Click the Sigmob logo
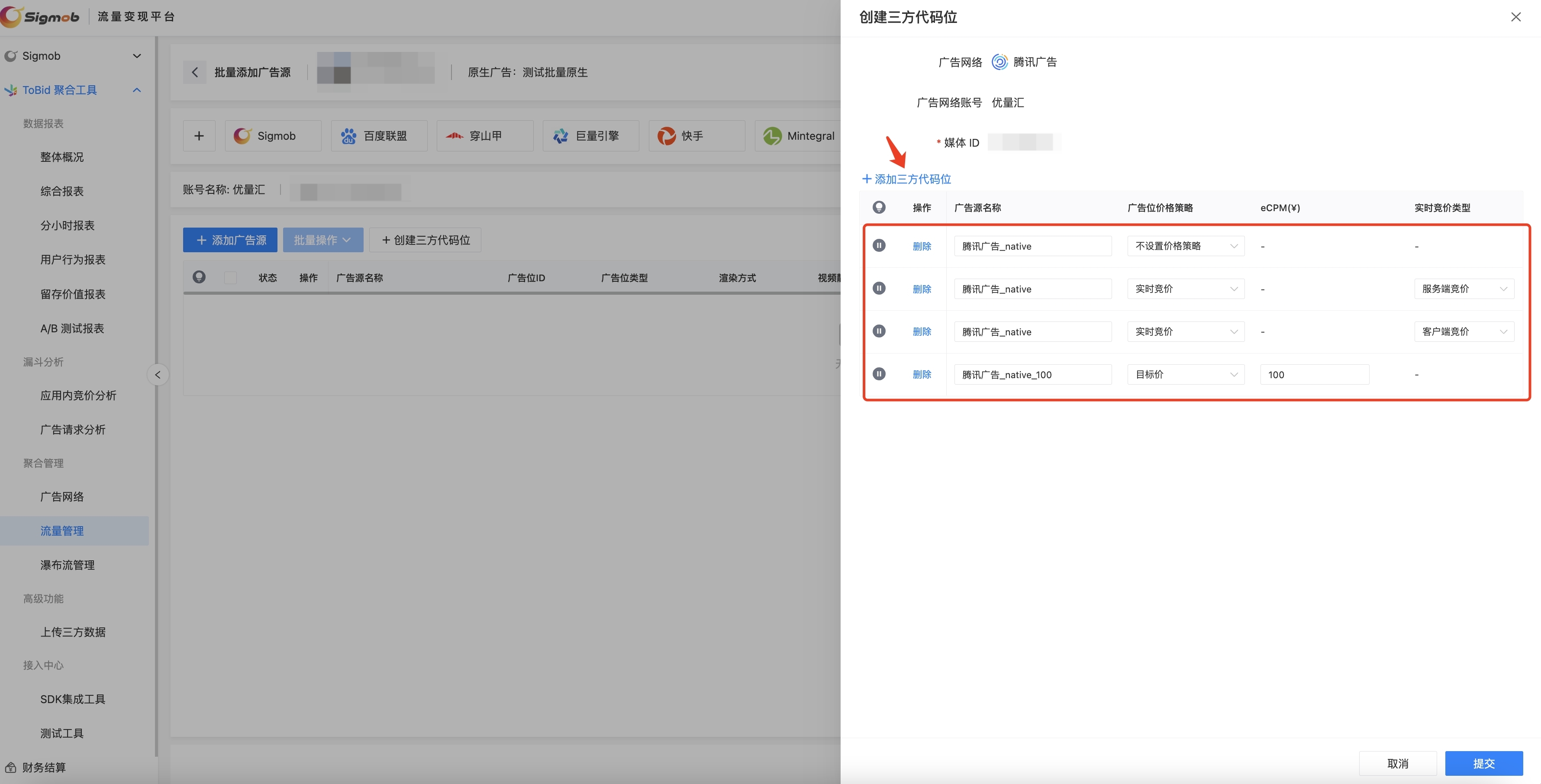1541x784 pixels. (x=40, y=16)
